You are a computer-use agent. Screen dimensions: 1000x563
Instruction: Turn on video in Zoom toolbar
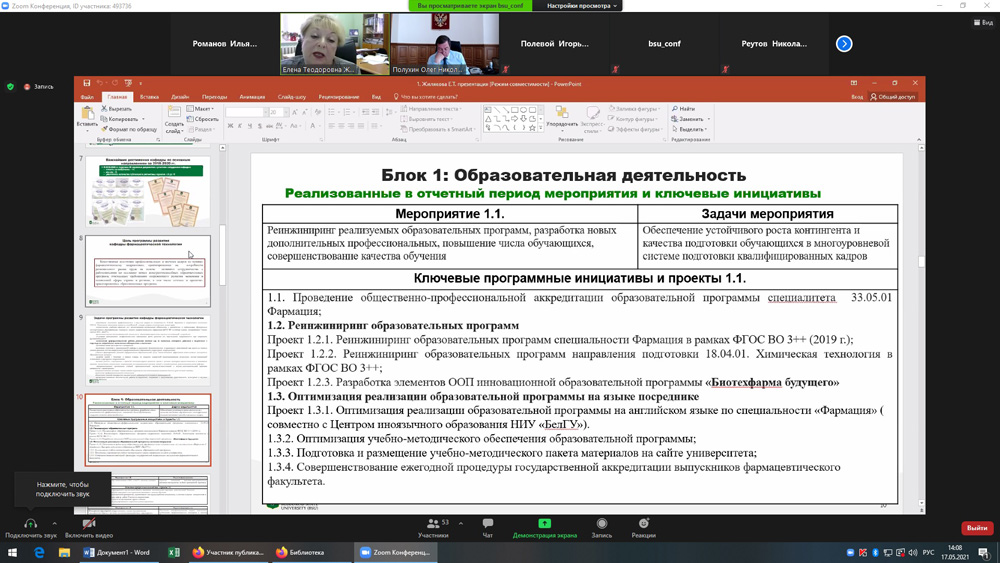click(x=89, y=524)
